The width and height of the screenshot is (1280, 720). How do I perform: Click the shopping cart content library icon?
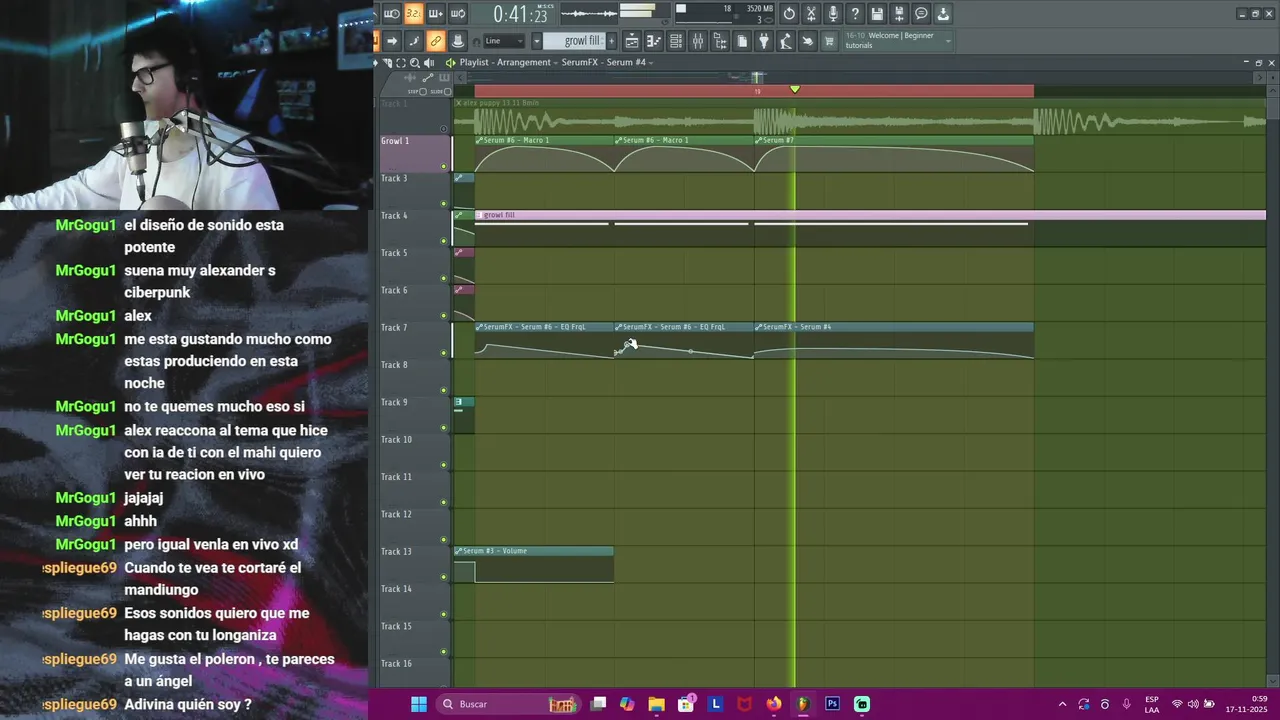pyautogui.click(x=829, y=41)
